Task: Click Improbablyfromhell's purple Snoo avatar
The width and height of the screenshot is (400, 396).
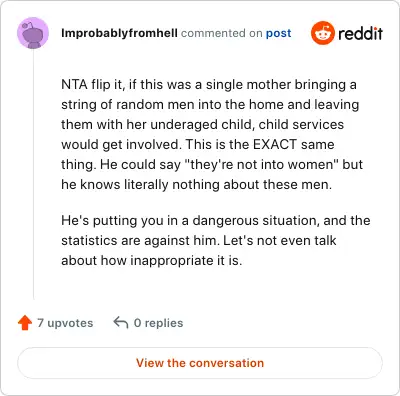Action: click(x=33, y=33)
